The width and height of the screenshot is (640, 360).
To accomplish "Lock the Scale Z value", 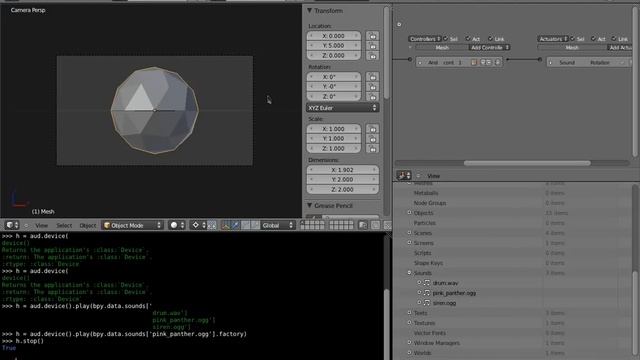I will click(372, 149).
